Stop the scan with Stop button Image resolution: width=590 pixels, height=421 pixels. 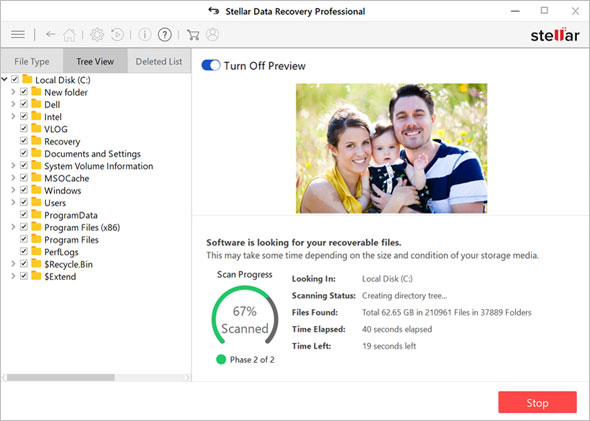537,403
